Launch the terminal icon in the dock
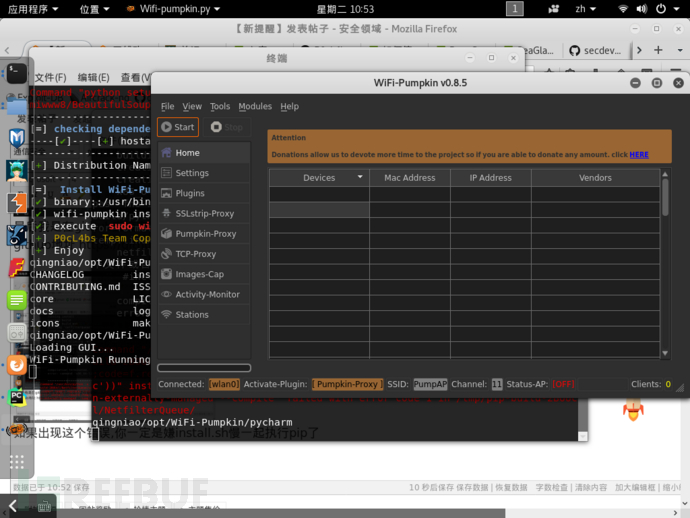Screen dimensions: 690x518 tap(17, 73)
